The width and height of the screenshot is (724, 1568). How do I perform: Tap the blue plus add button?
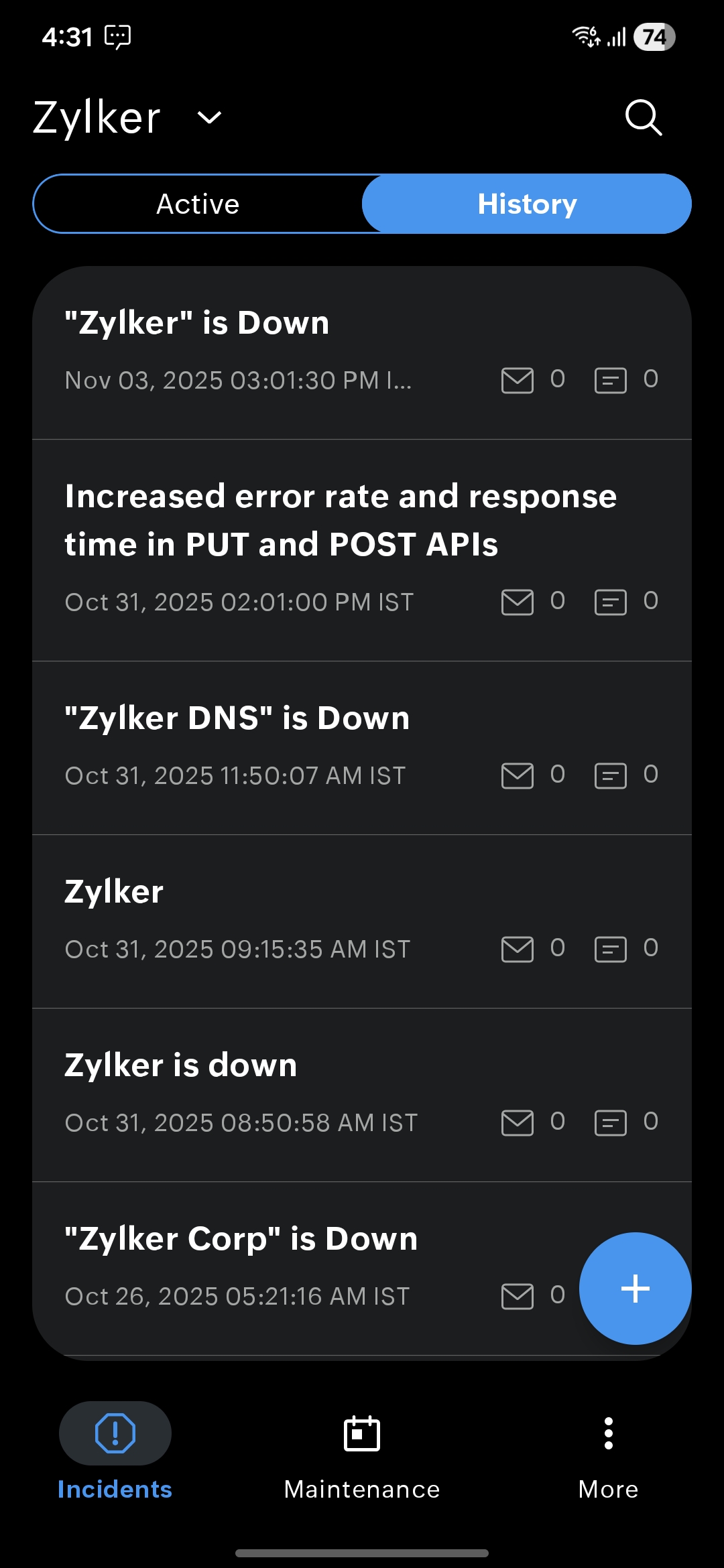(x=635, y=1288)
